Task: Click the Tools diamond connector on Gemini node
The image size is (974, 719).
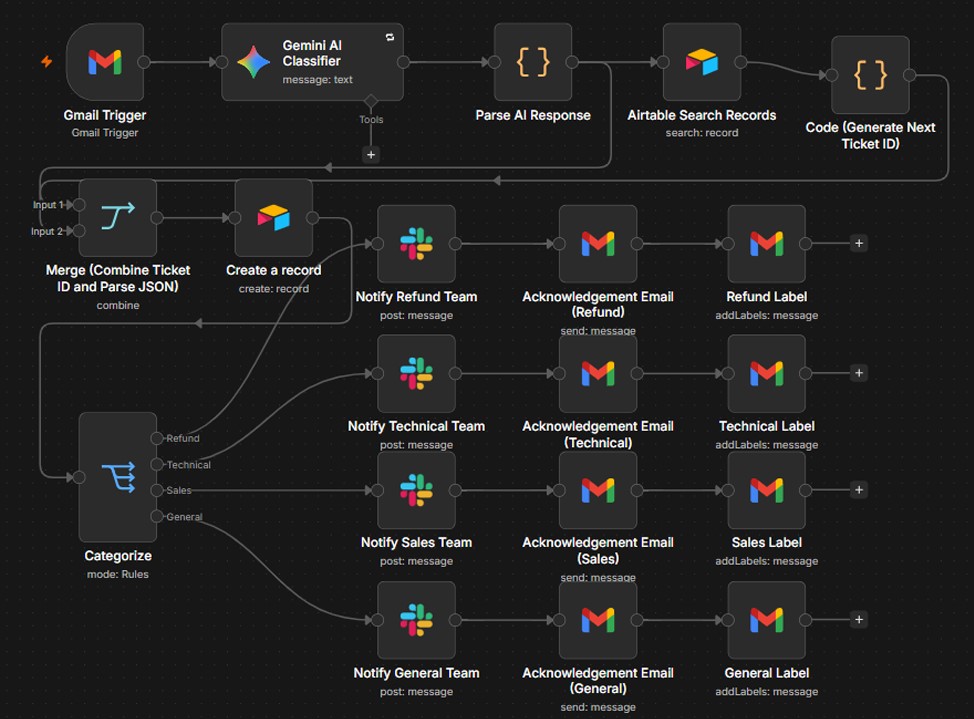Action: [x=371, y=101]
